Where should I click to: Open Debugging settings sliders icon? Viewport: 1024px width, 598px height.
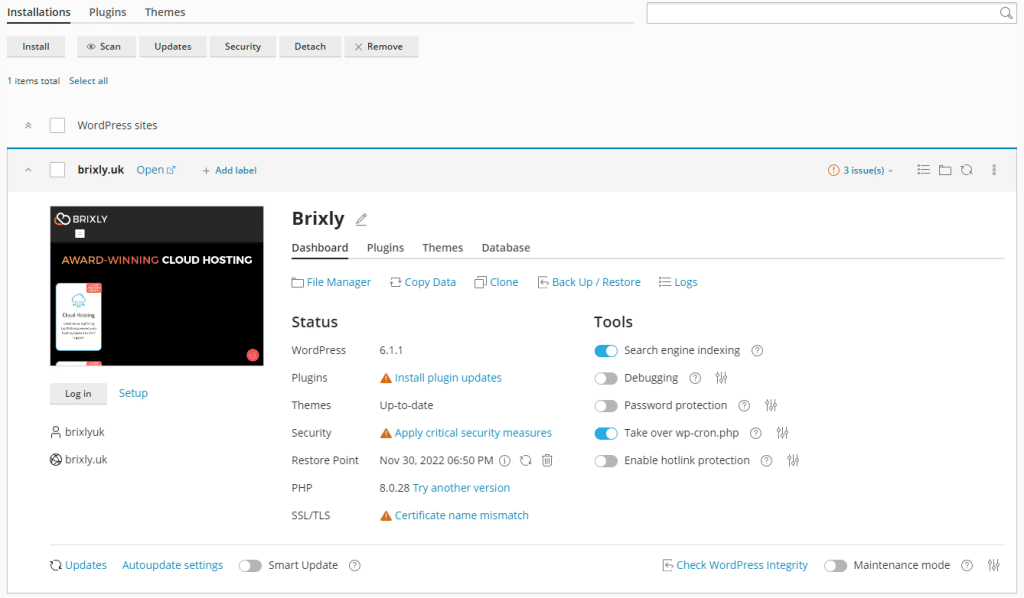721,378
